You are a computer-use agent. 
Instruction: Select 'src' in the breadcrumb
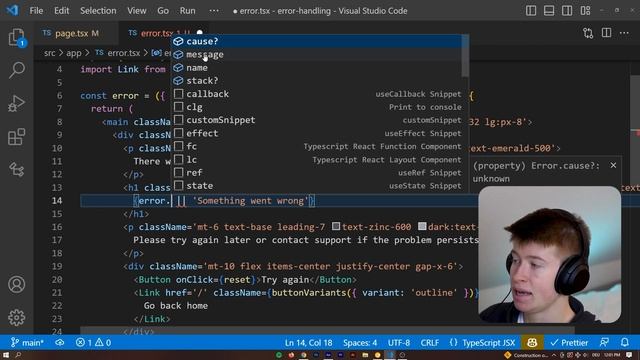click(x=49, y=53)
